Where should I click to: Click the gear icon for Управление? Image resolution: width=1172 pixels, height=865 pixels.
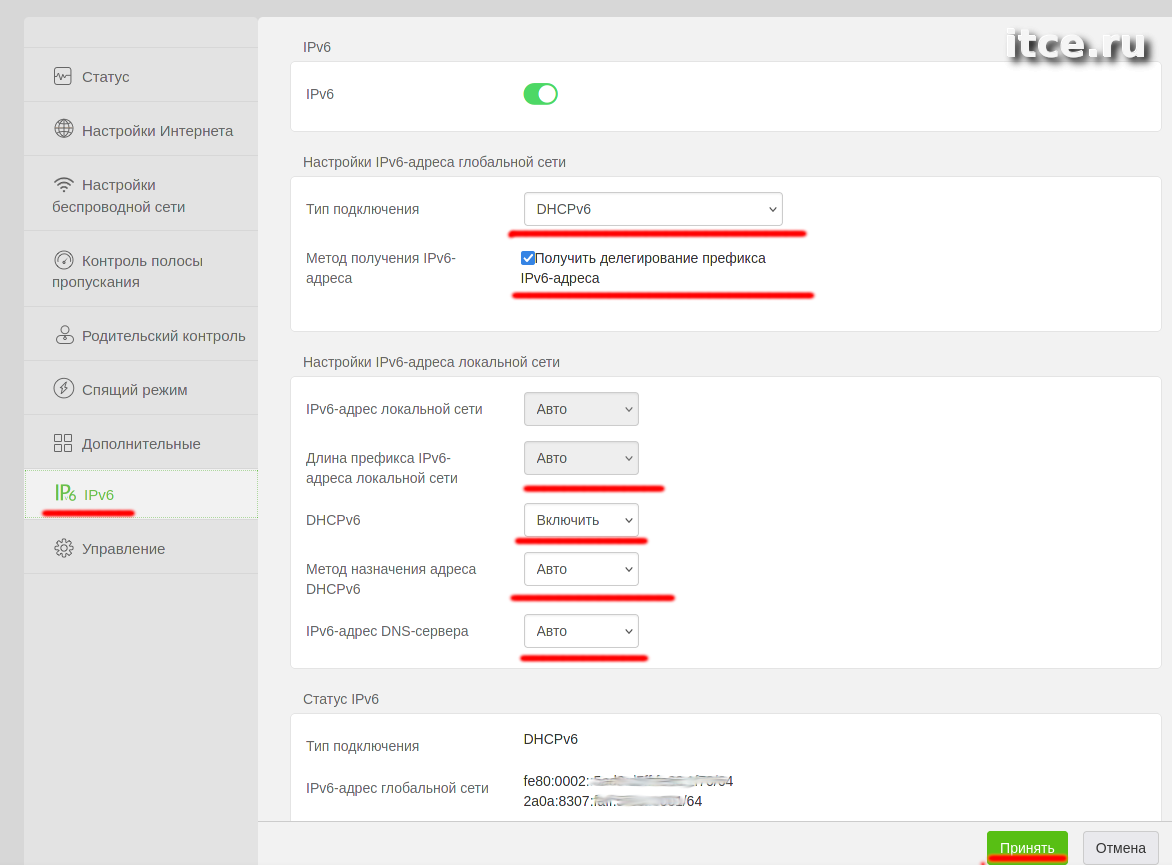[64, 548]
